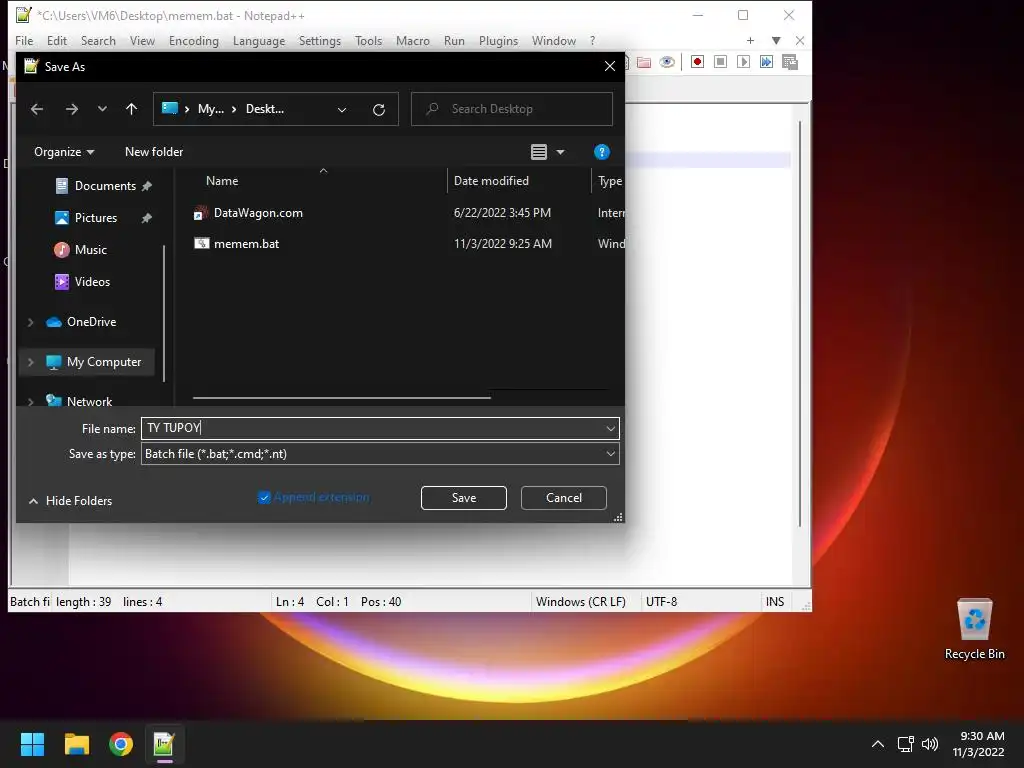Select My Computer in navigation pane

click(x=104, y=362)
